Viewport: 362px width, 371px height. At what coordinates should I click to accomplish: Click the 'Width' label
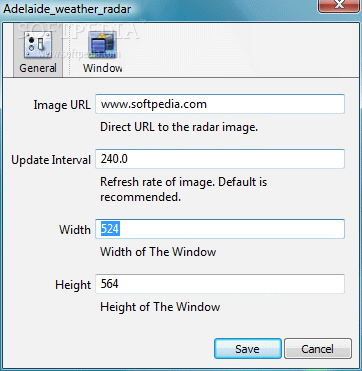75,230
